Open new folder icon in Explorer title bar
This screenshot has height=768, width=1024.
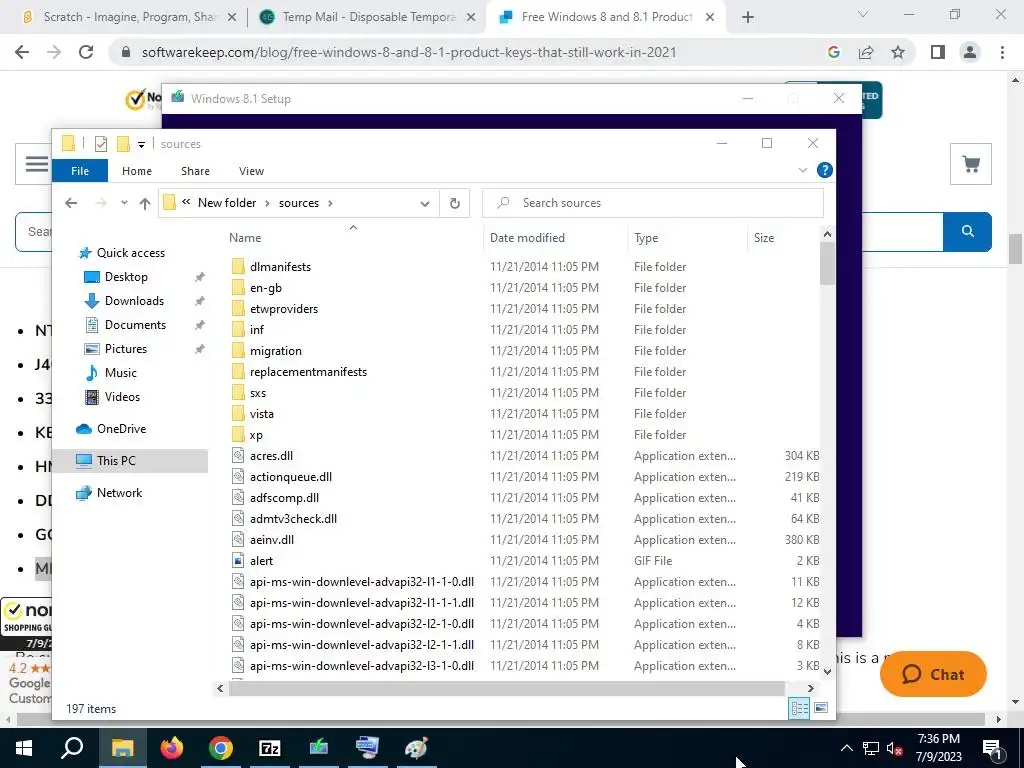(x=123, y=144)
